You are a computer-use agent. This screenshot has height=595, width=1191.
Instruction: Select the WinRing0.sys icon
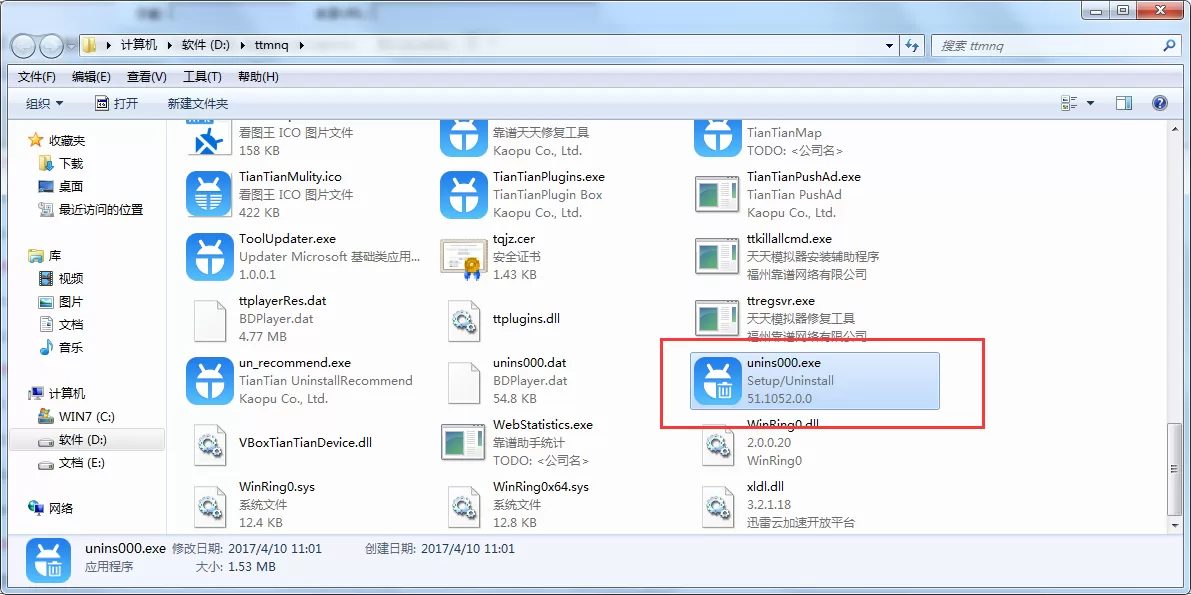[209, 505]
